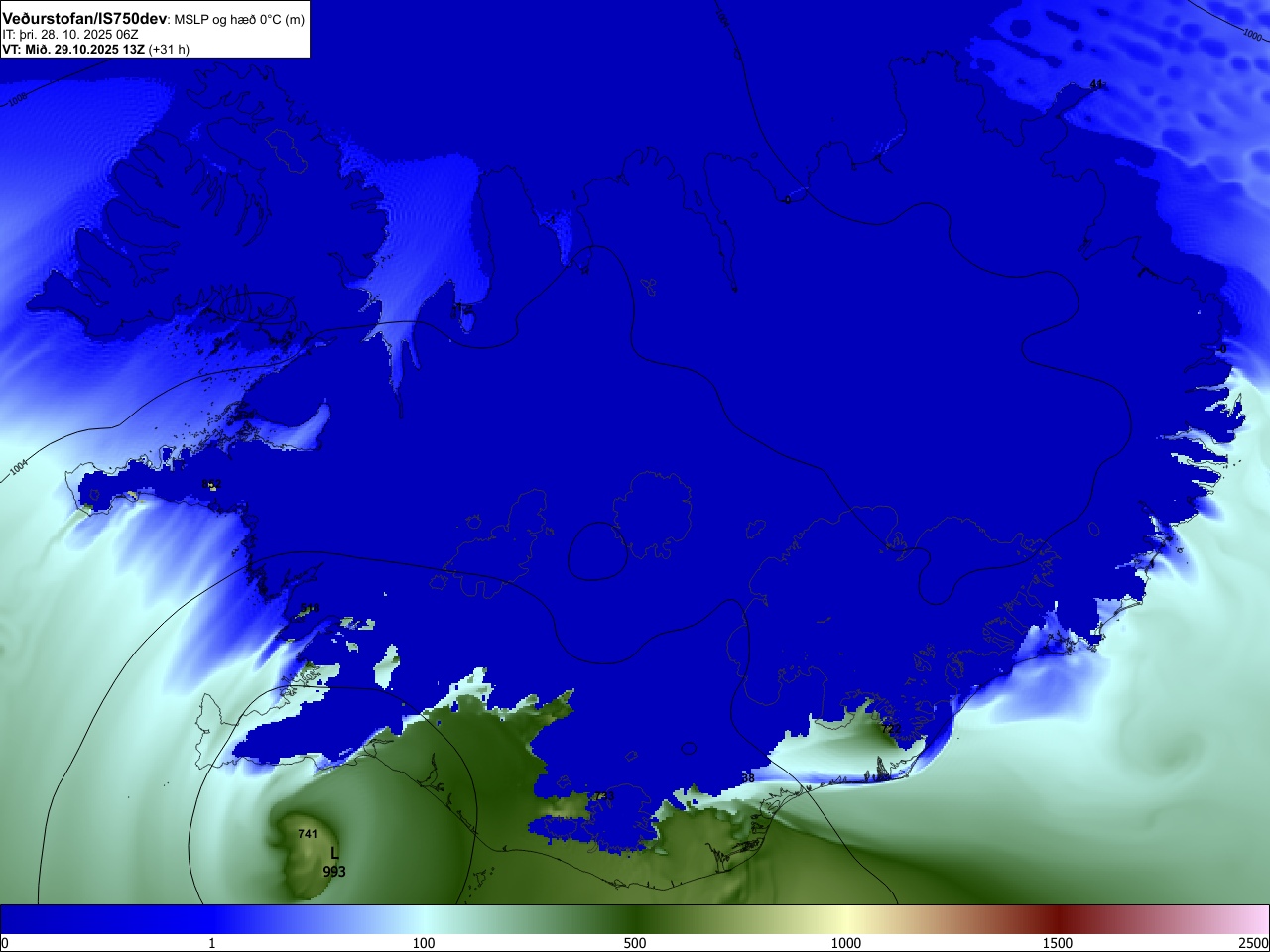This screenshot has width=1270, height=952.
Task: Click the "IT: þri. 28. 10. 2025 06Z" line
Action: click(x=70, y=34)
